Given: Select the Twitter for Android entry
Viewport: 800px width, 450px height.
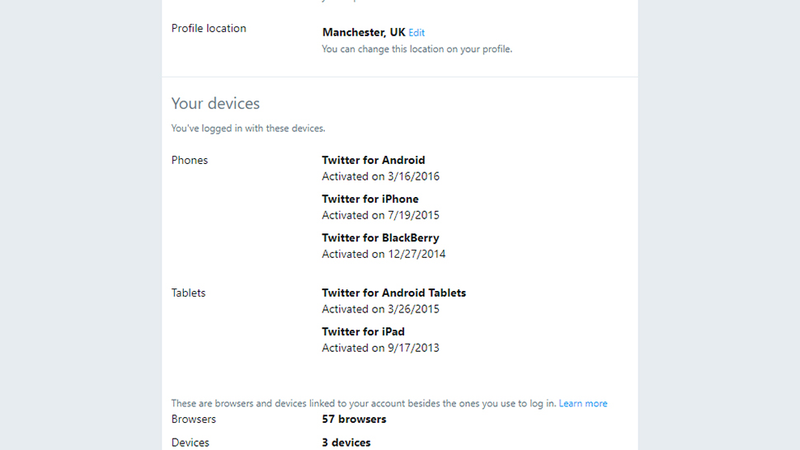Looking at the screenshot, I should [373, 160].
